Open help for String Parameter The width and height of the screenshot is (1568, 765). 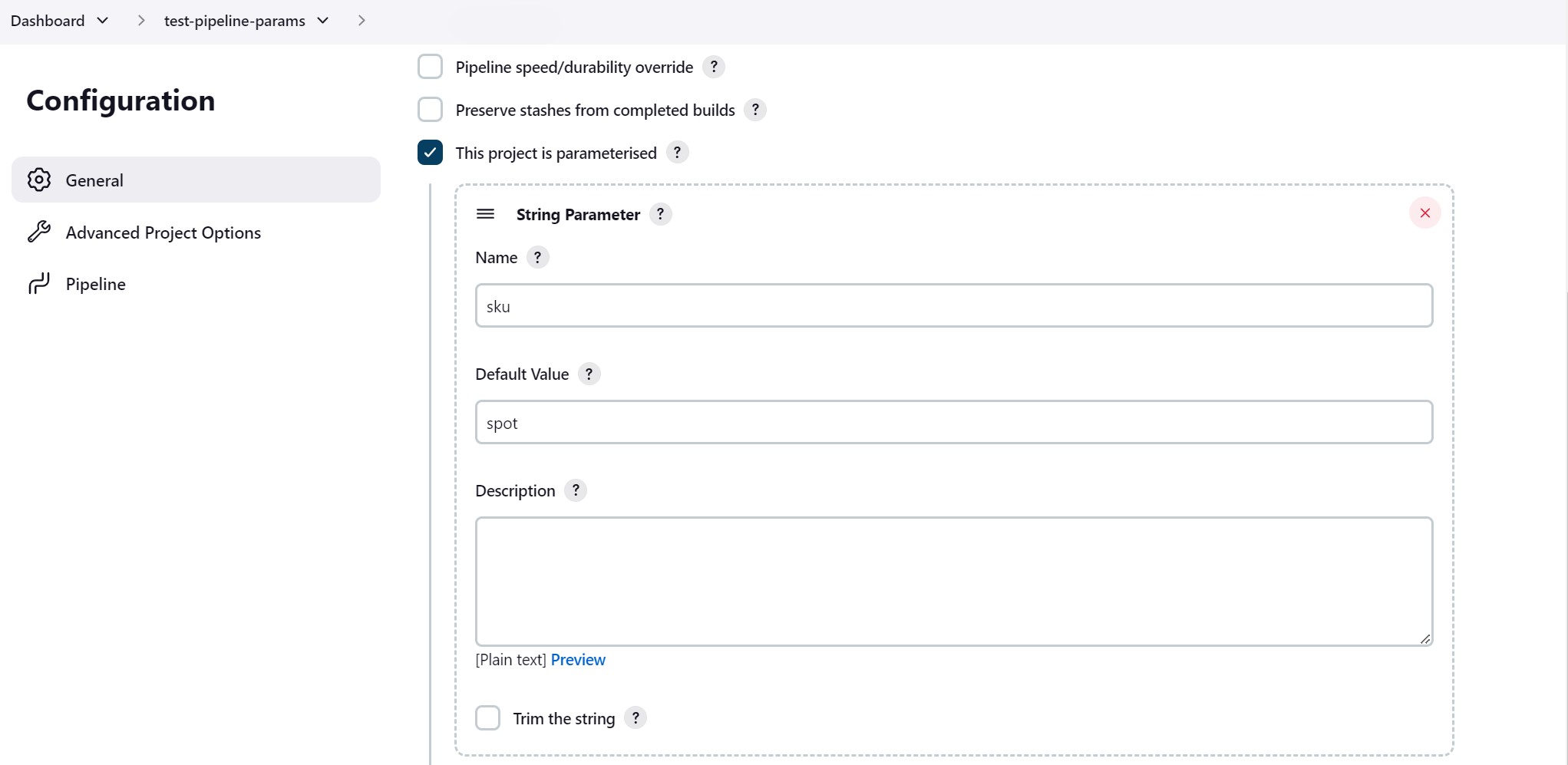pyautogui.click(x=660, y=213)
